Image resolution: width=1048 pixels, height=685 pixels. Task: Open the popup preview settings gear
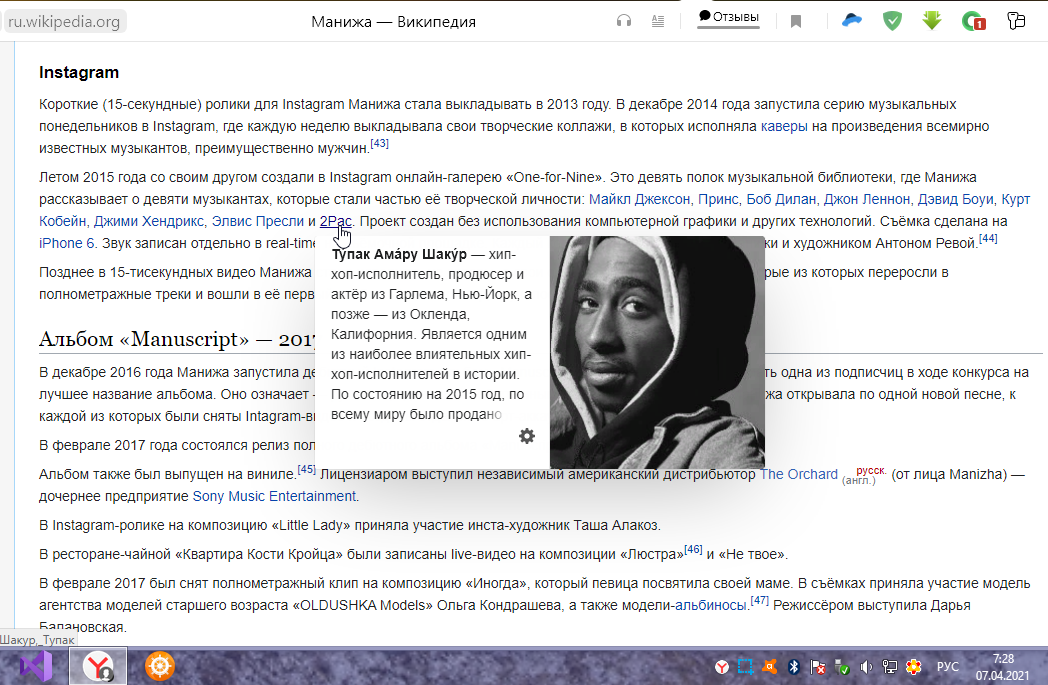click(x=527, y=436)
